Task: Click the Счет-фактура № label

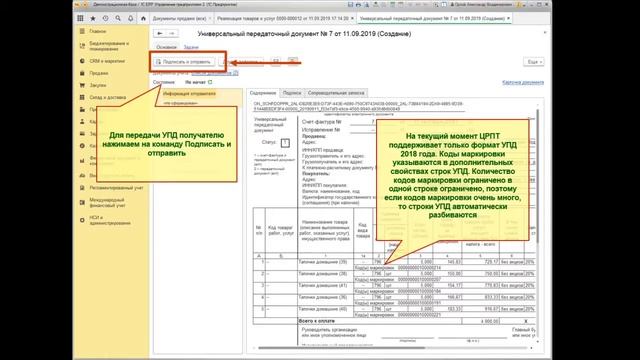Action: pyautogui.click(x=322, y=122)
